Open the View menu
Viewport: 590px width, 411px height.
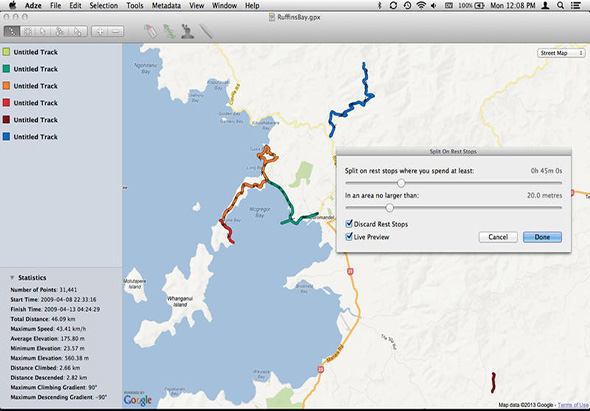click(196, 5)
